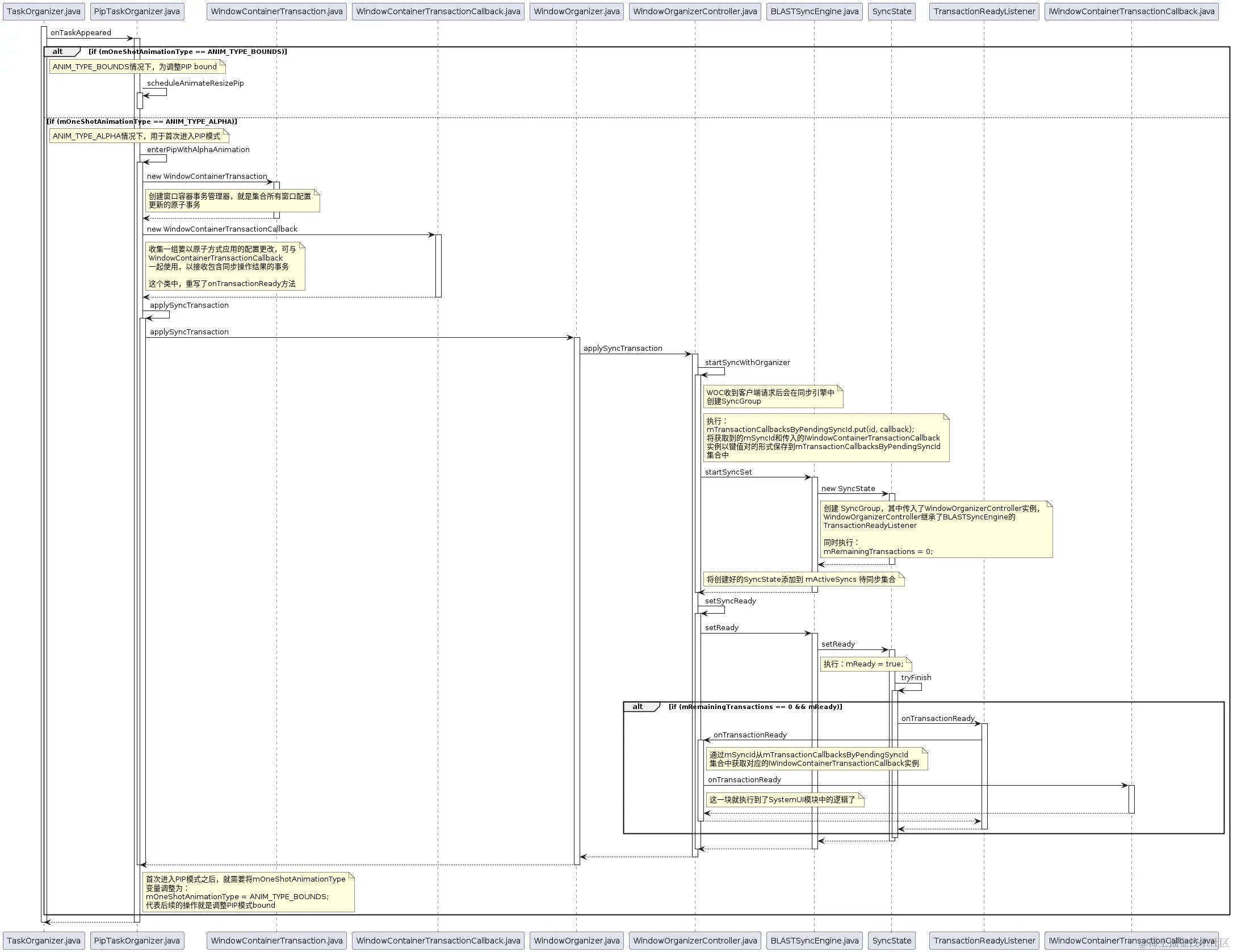Click the WindowOrganizerController.java header participant box
The width and height of the screenshot is (1233, 952).
click(x=695, y=11)
